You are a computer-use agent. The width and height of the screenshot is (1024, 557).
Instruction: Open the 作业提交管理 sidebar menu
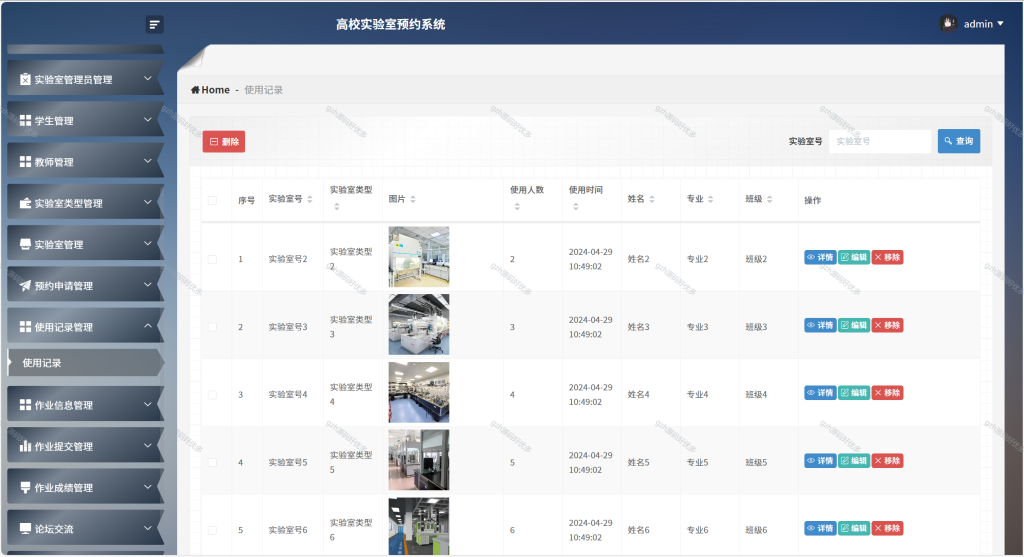(x=86, y=446)
